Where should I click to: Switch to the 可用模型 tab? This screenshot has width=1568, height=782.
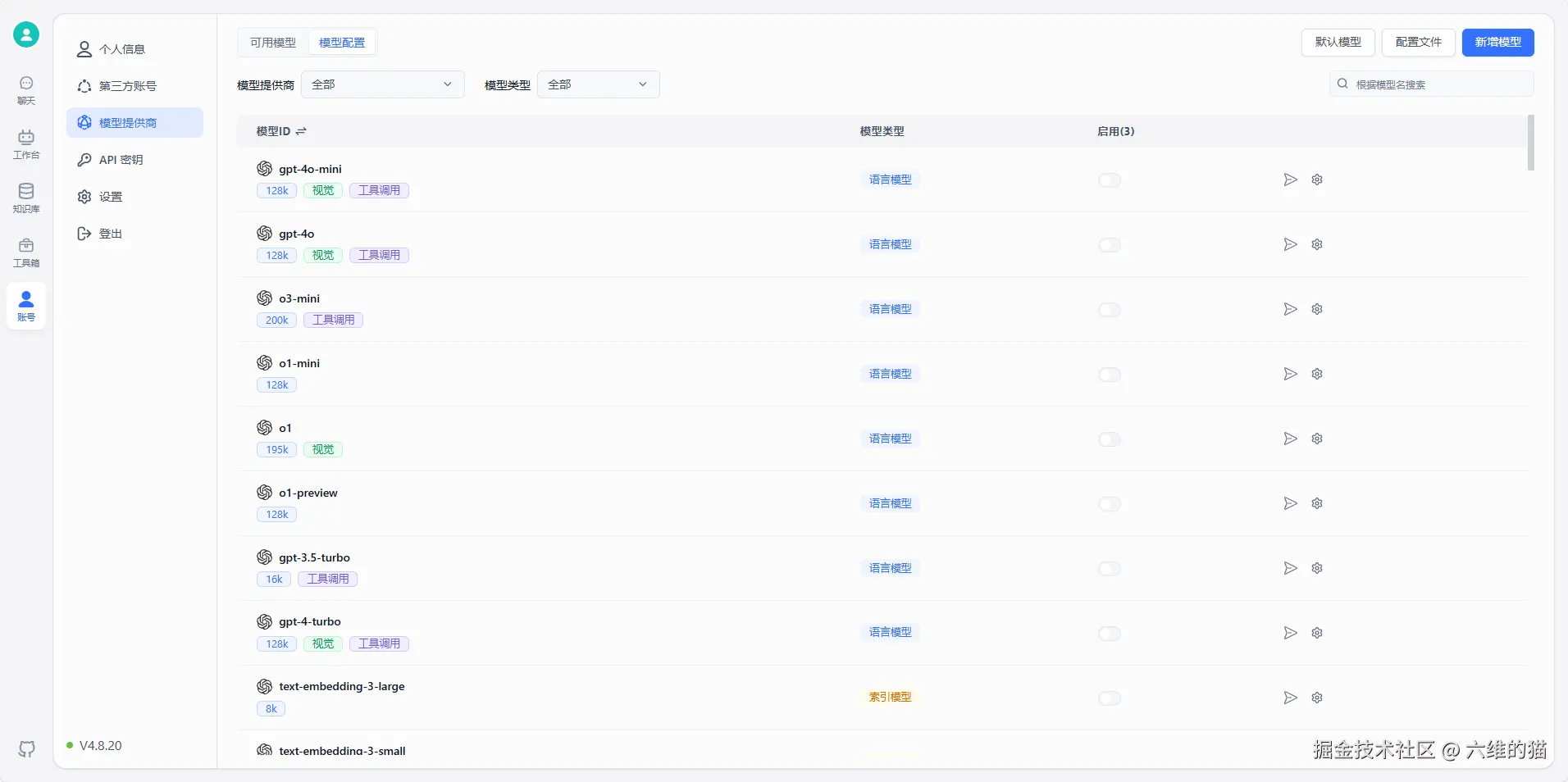click(x=273, y=43)
